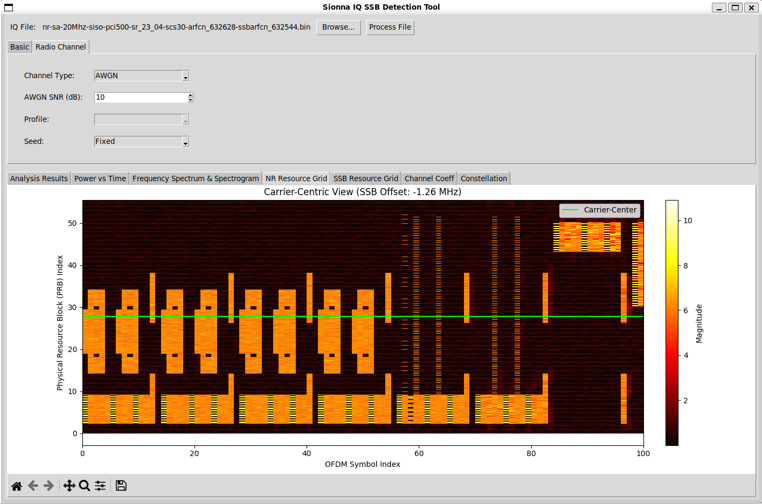Open the Seed dropdown

pos(141,142)
